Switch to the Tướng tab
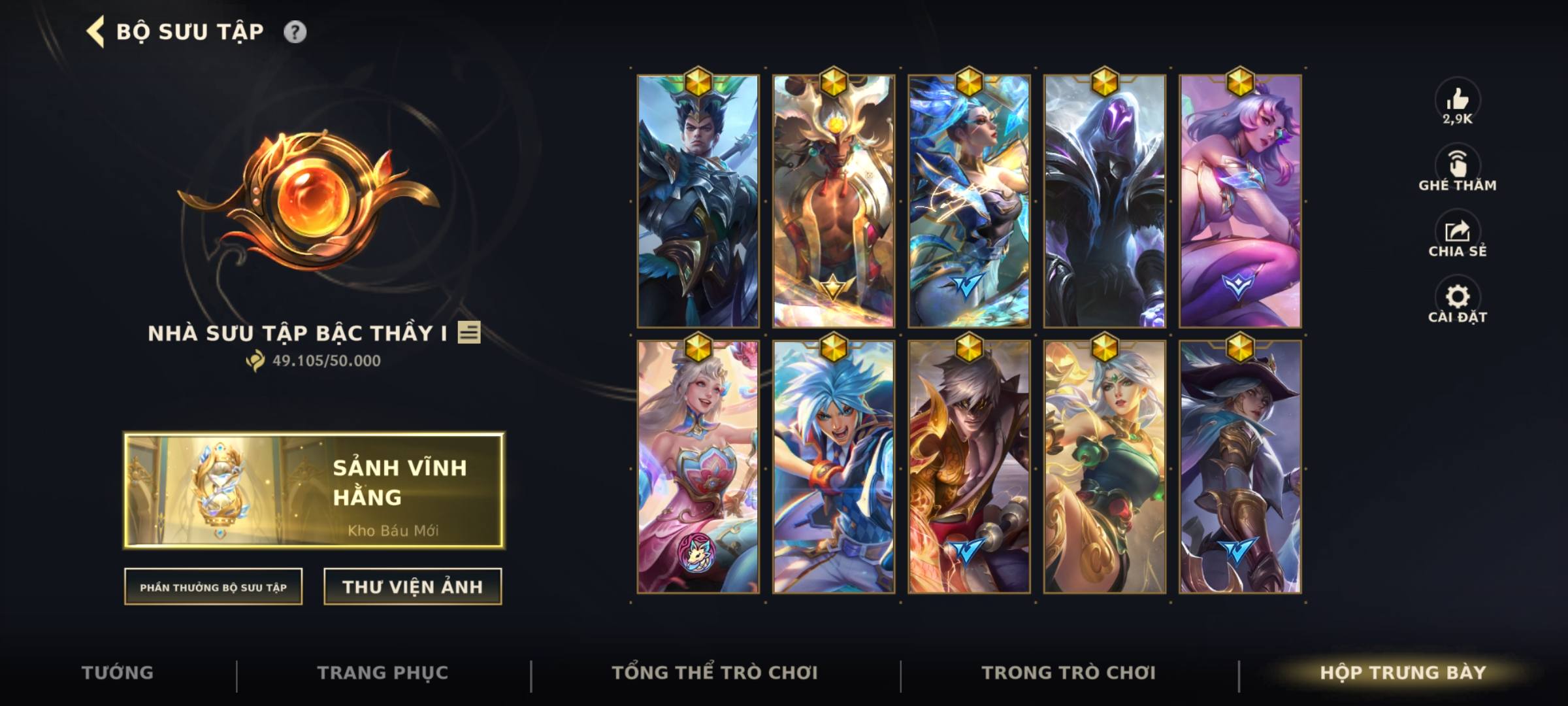 (x=118, y=673)
